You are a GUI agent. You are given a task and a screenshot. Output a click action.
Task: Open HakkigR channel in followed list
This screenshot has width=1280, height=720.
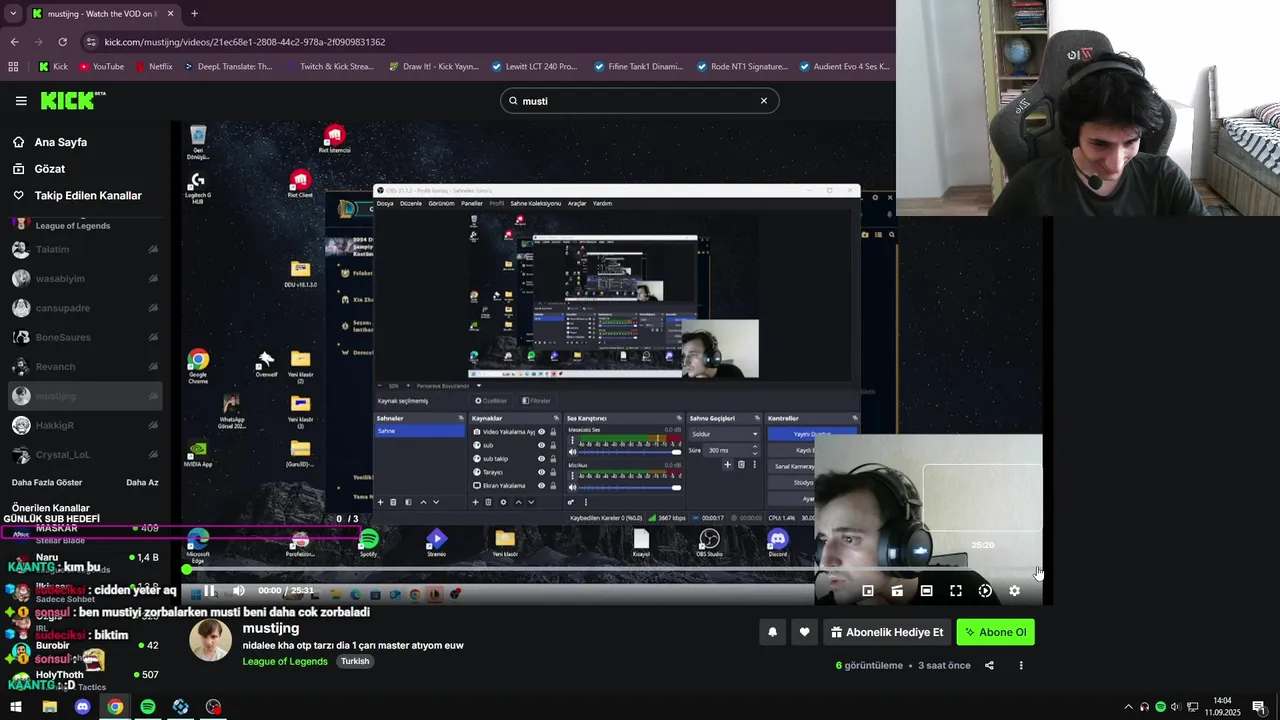(85, 425)
